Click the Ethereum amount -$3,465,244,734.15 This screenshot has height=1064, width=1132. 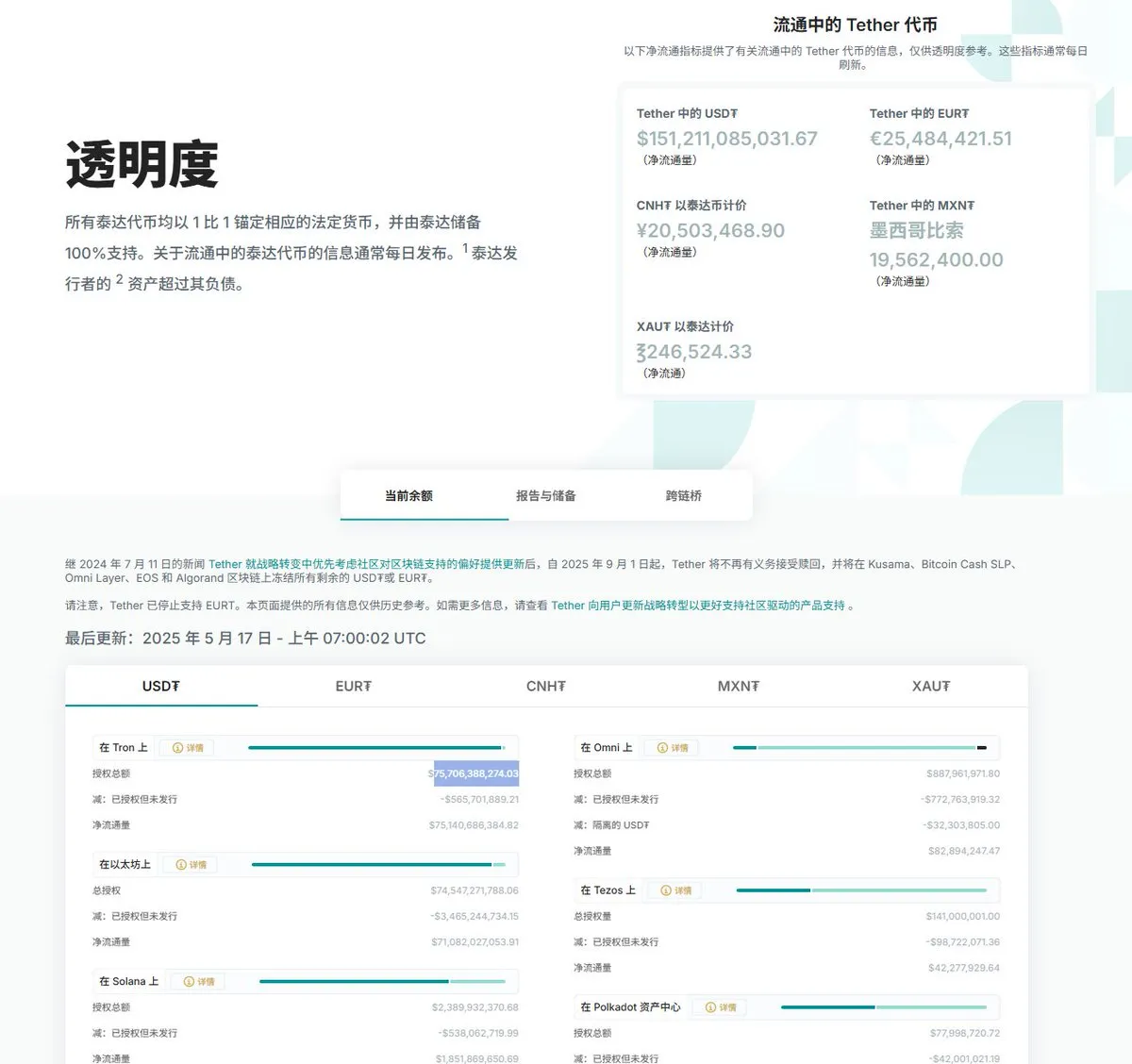[x=474, y=917]
